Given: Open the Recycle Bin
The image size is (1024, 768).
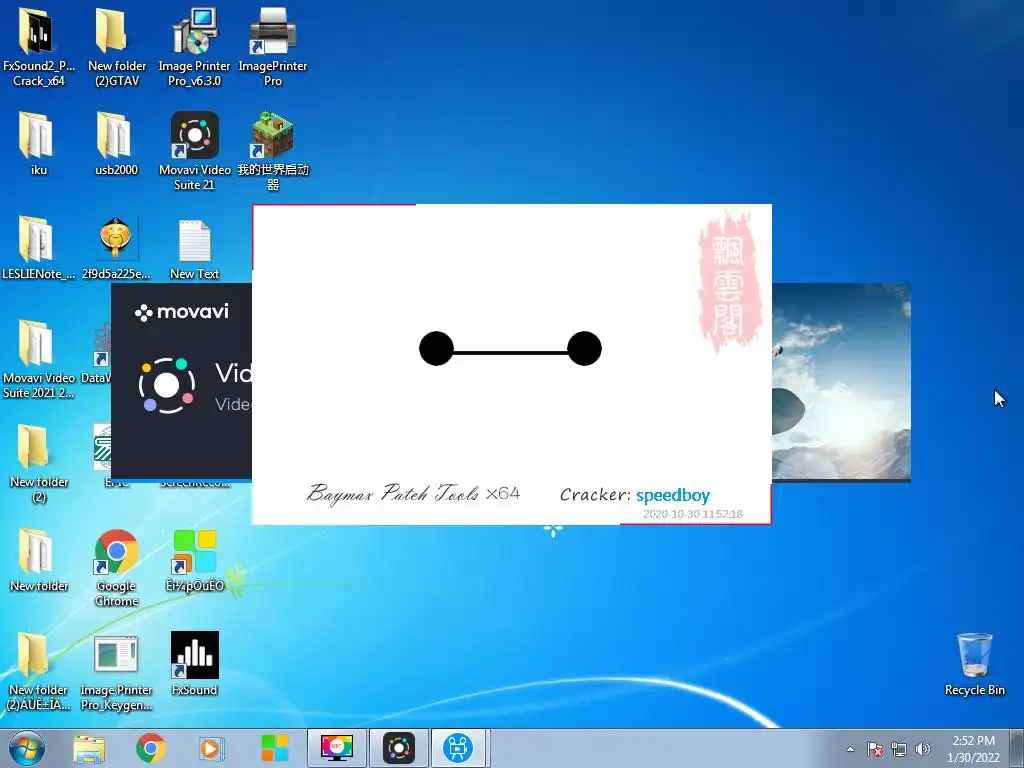Looking at the screenshot, I should pos(974,664).
